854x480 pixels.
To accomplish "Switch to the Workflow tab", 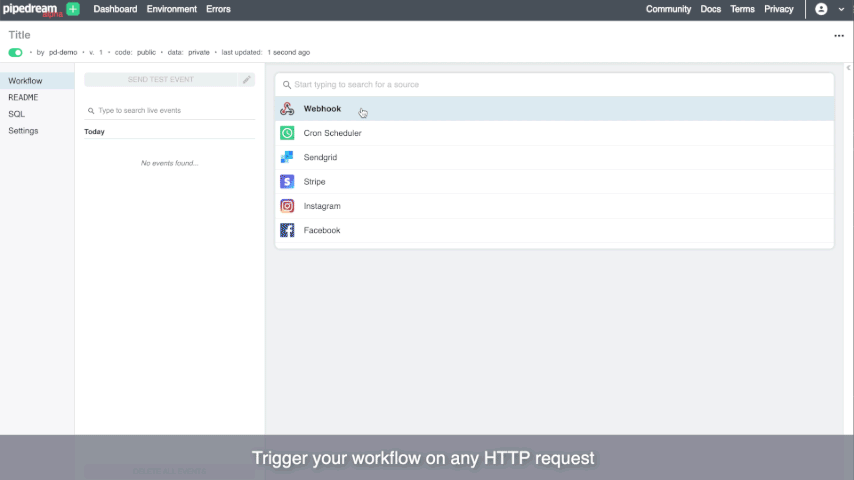I will click(x=37, y=81).
